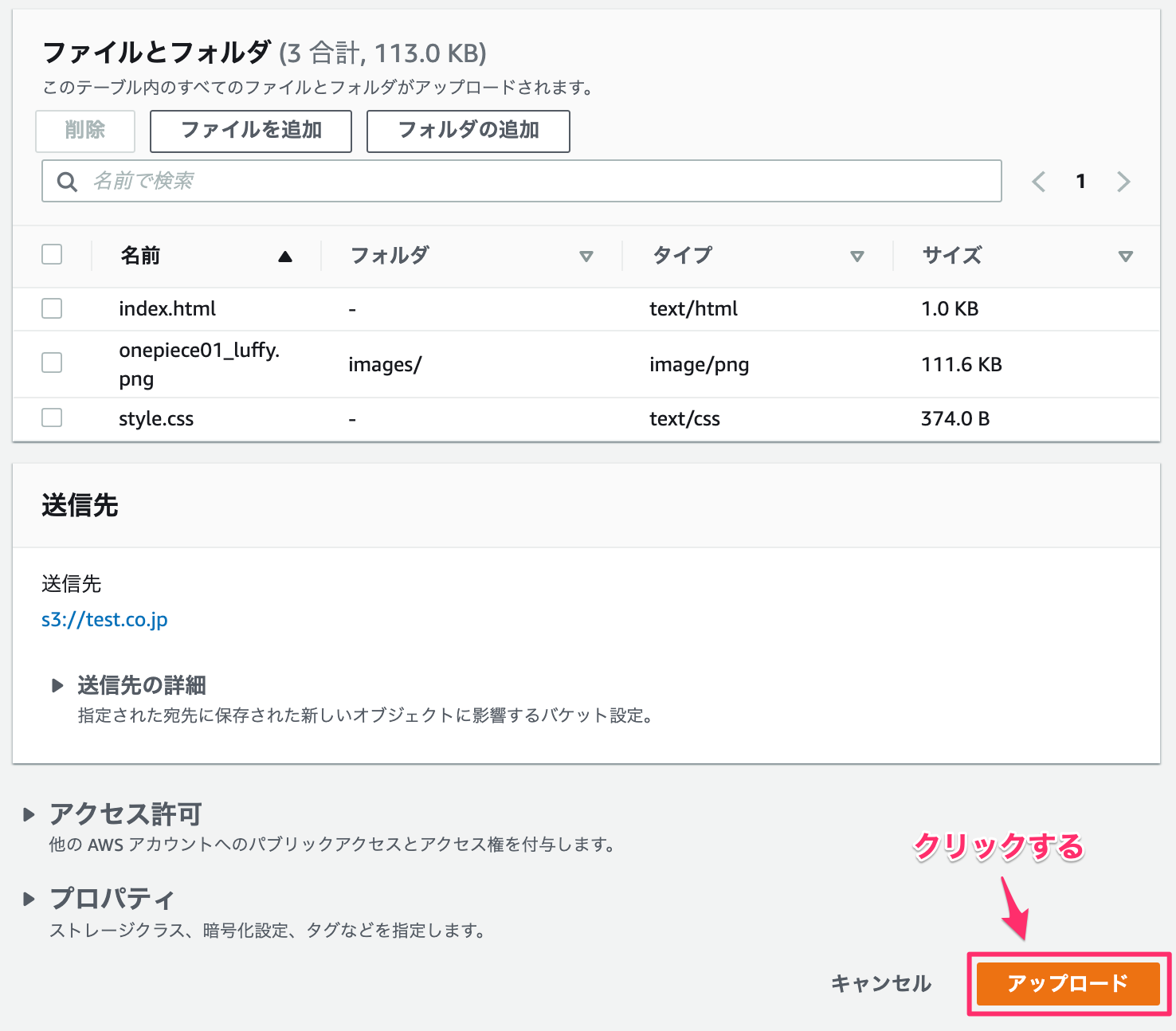Check the onepiece01_luffy.png row checkbox

51,363
